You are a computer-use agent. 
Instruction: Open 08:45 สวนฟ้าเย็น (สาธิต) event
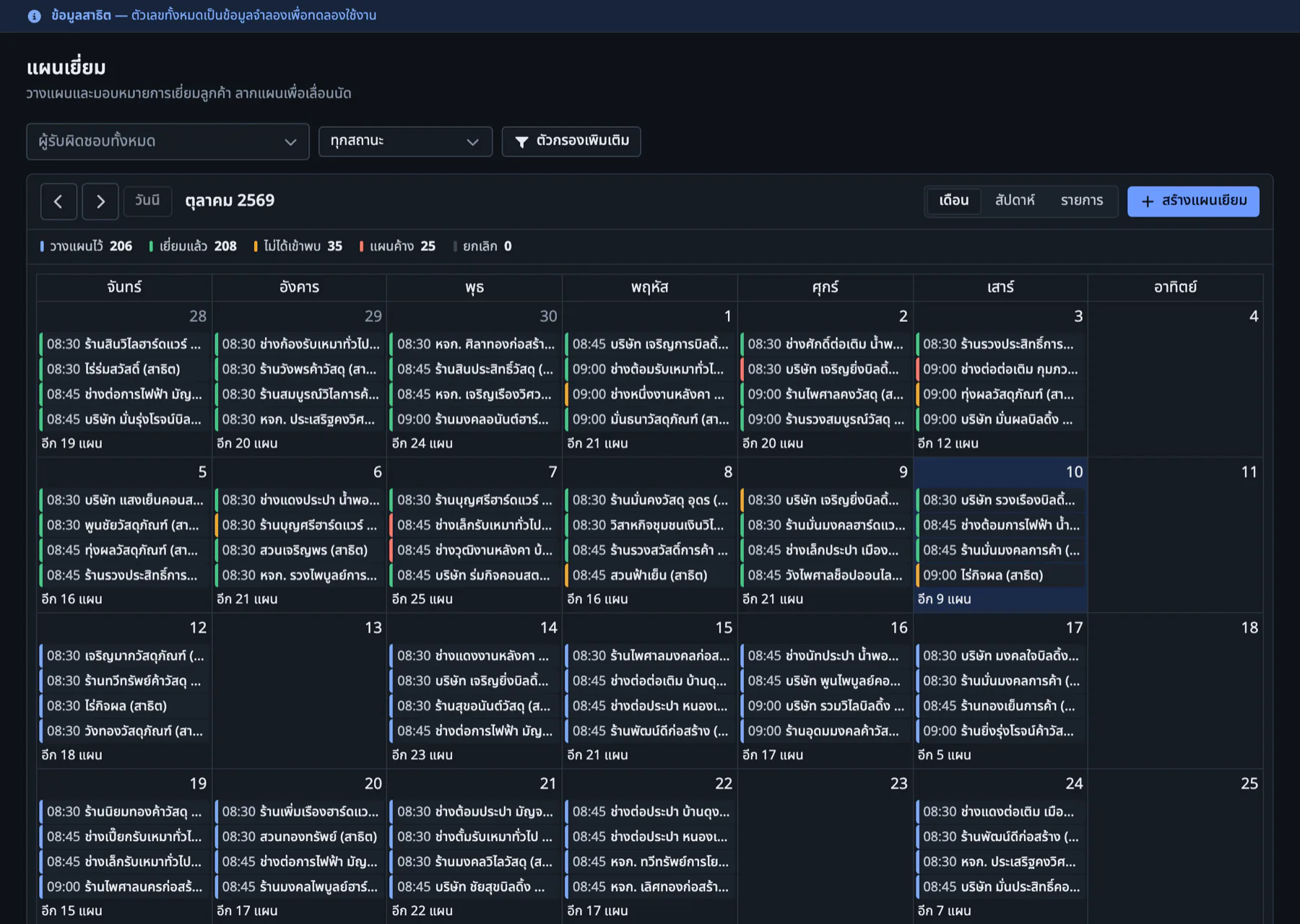(x=650, y=575)
